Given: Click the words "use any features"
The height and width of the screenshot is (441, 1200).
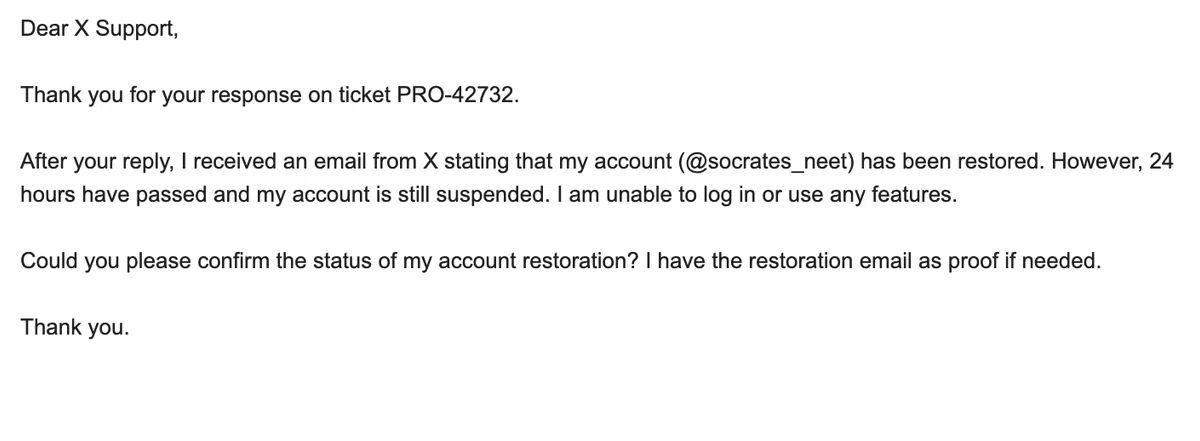Looking at the screenshot, I should (863, 194).
